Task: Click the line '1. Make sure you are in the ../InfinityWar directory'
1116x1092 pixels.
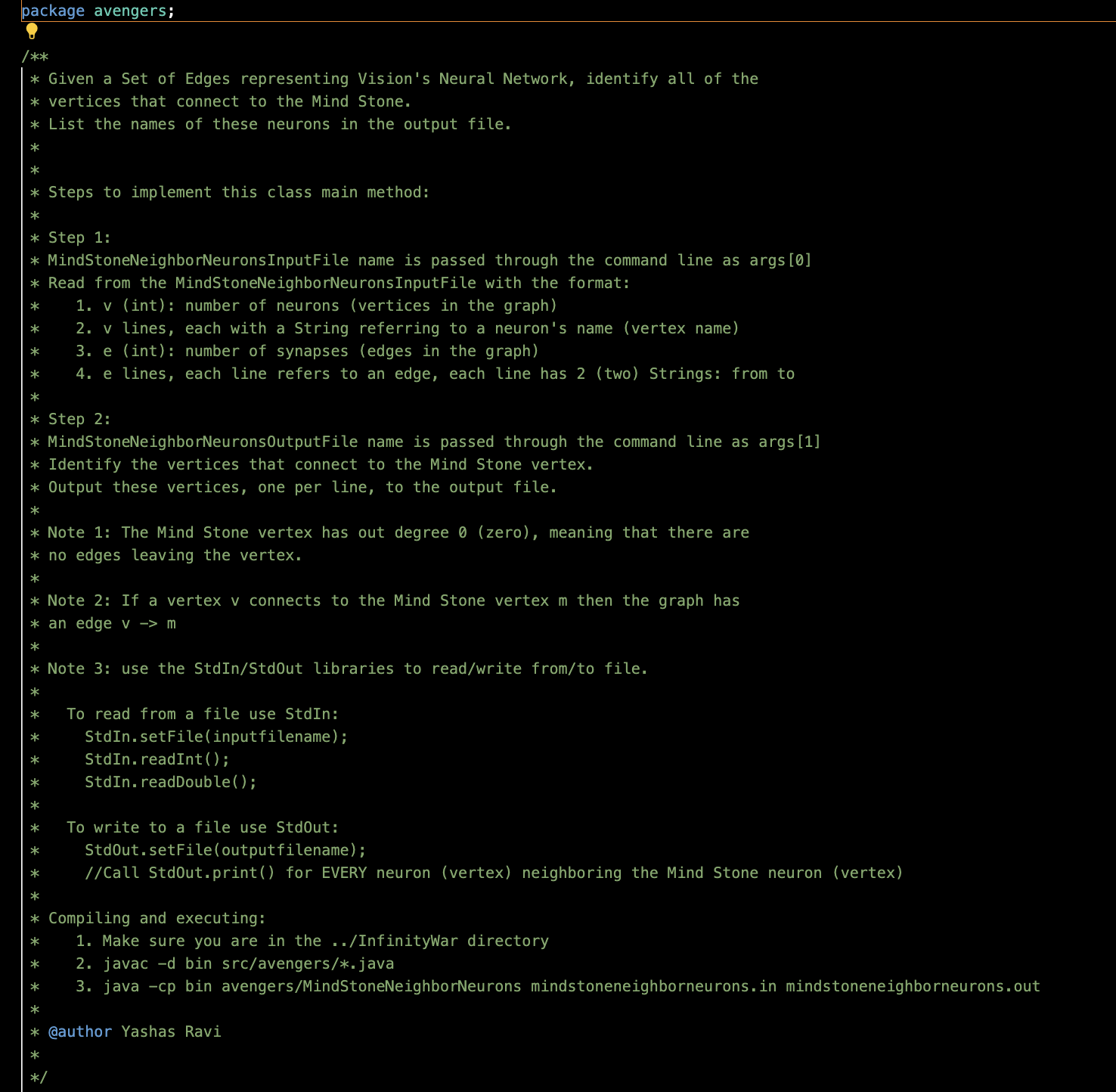Action: (x=312, y=942)
